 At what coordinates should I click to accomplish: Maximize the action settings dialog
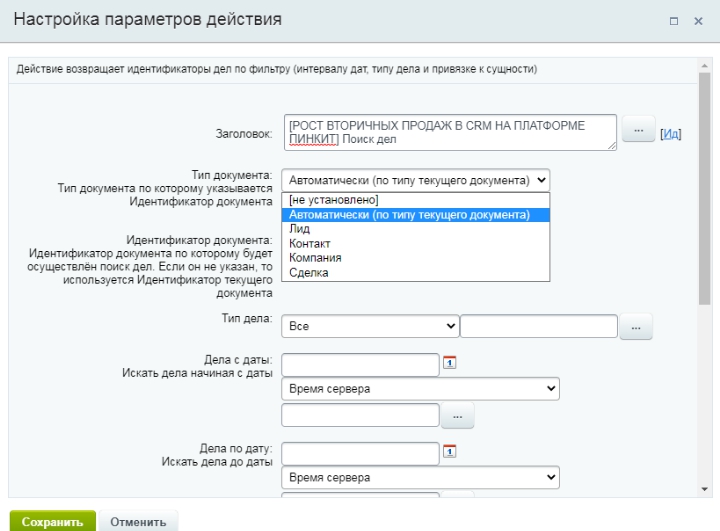pyautogui.click(x=674, y=21)
